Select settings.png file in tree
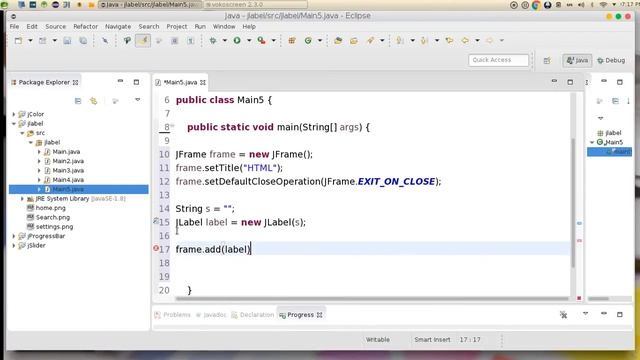Image resolution: width=640 pixels, height=360 pixels. point(50,227)
